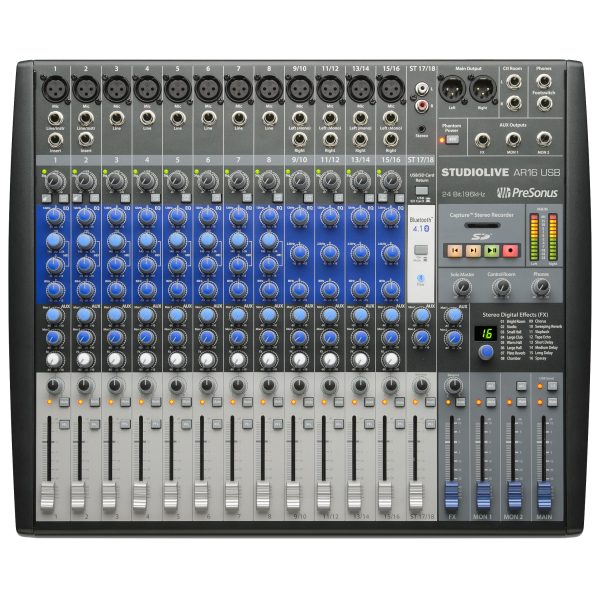600x600 pixels.
Task: Hit the skip-back button on the Capture recorder
Action: pyautogui.click(x=455, y=251)
